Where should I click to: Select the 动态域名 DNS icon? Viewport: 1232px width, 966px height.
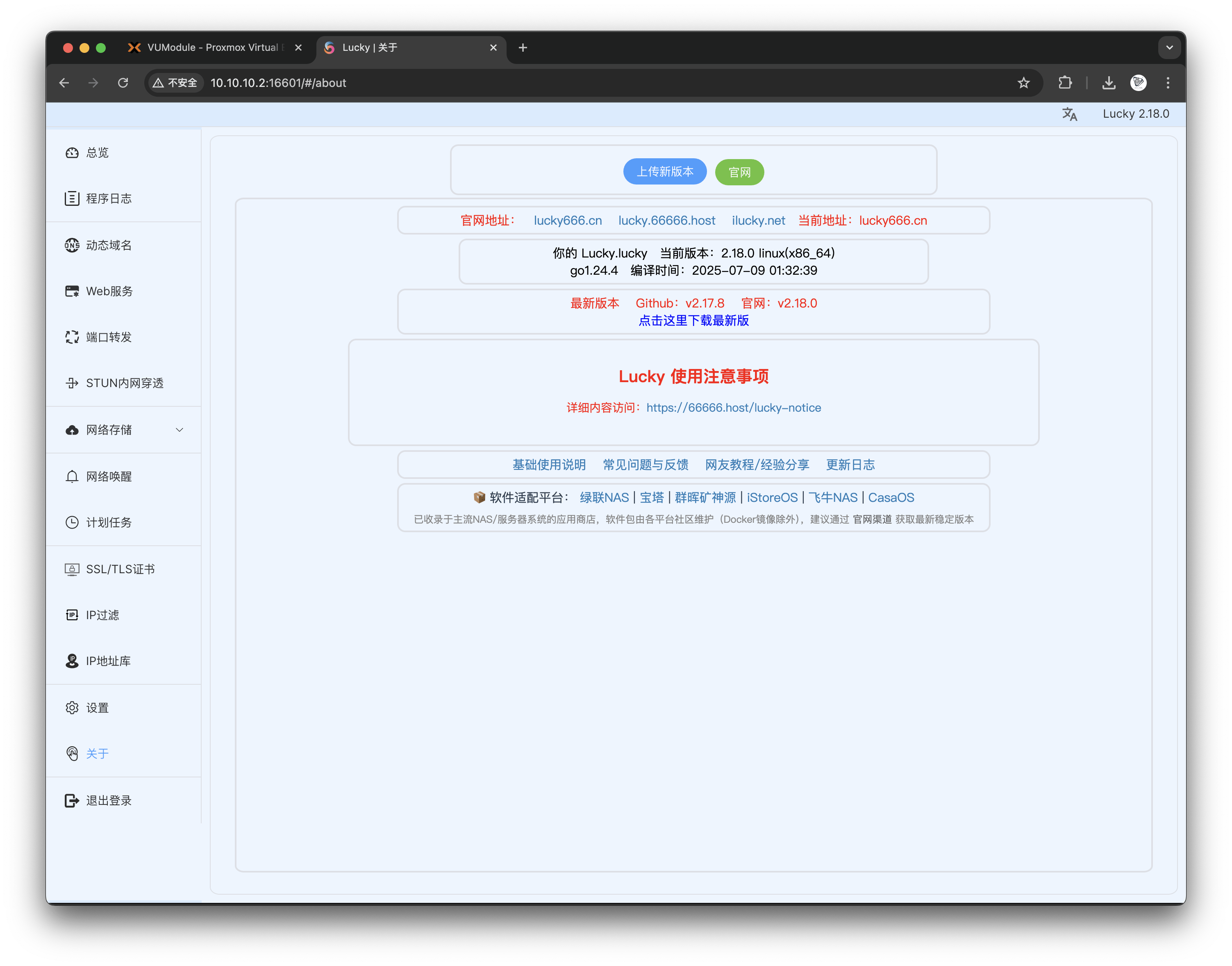[x=72, y=245]
